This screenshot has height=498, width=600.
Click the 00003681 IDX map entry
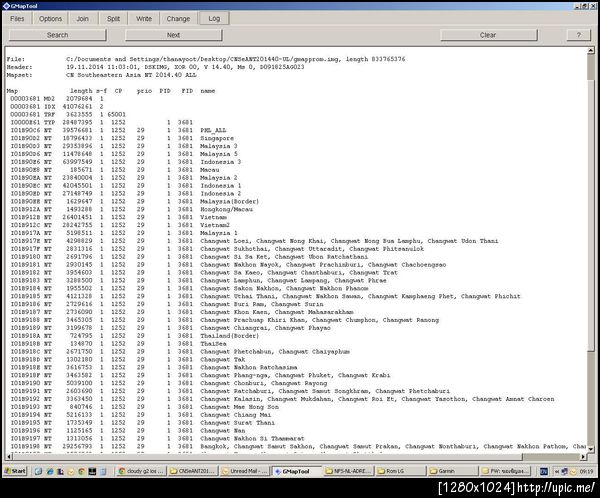pyautogui.click(x=57, y=106)
